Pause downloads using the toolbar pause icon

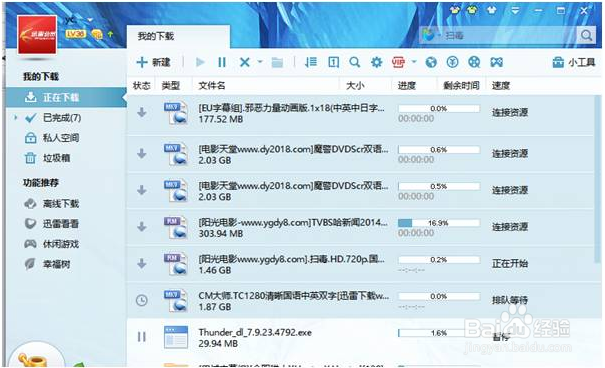click(222, 62)
